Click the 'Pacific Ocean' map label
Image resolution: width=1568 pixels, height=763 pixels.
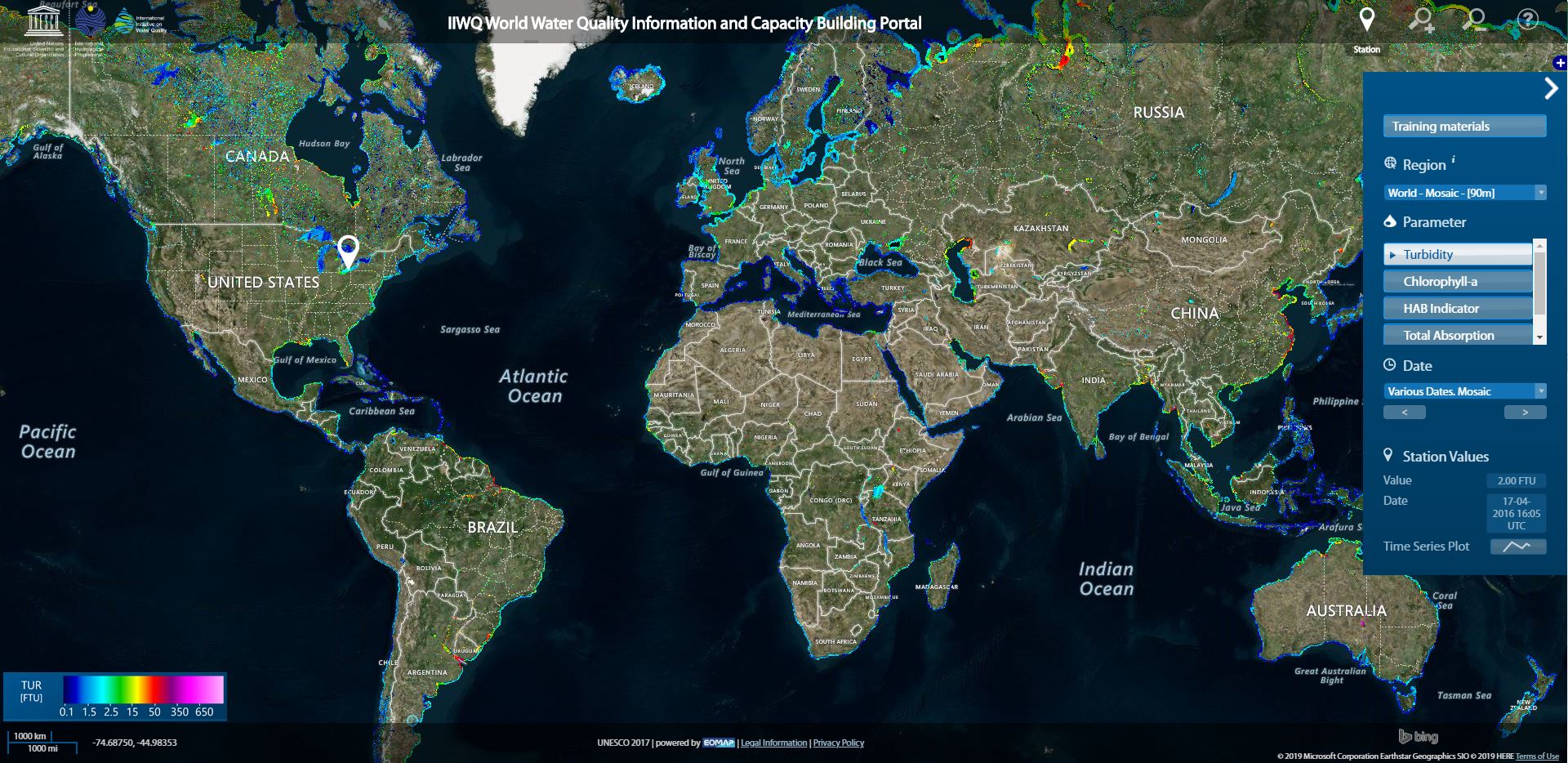tap(48, 441)
